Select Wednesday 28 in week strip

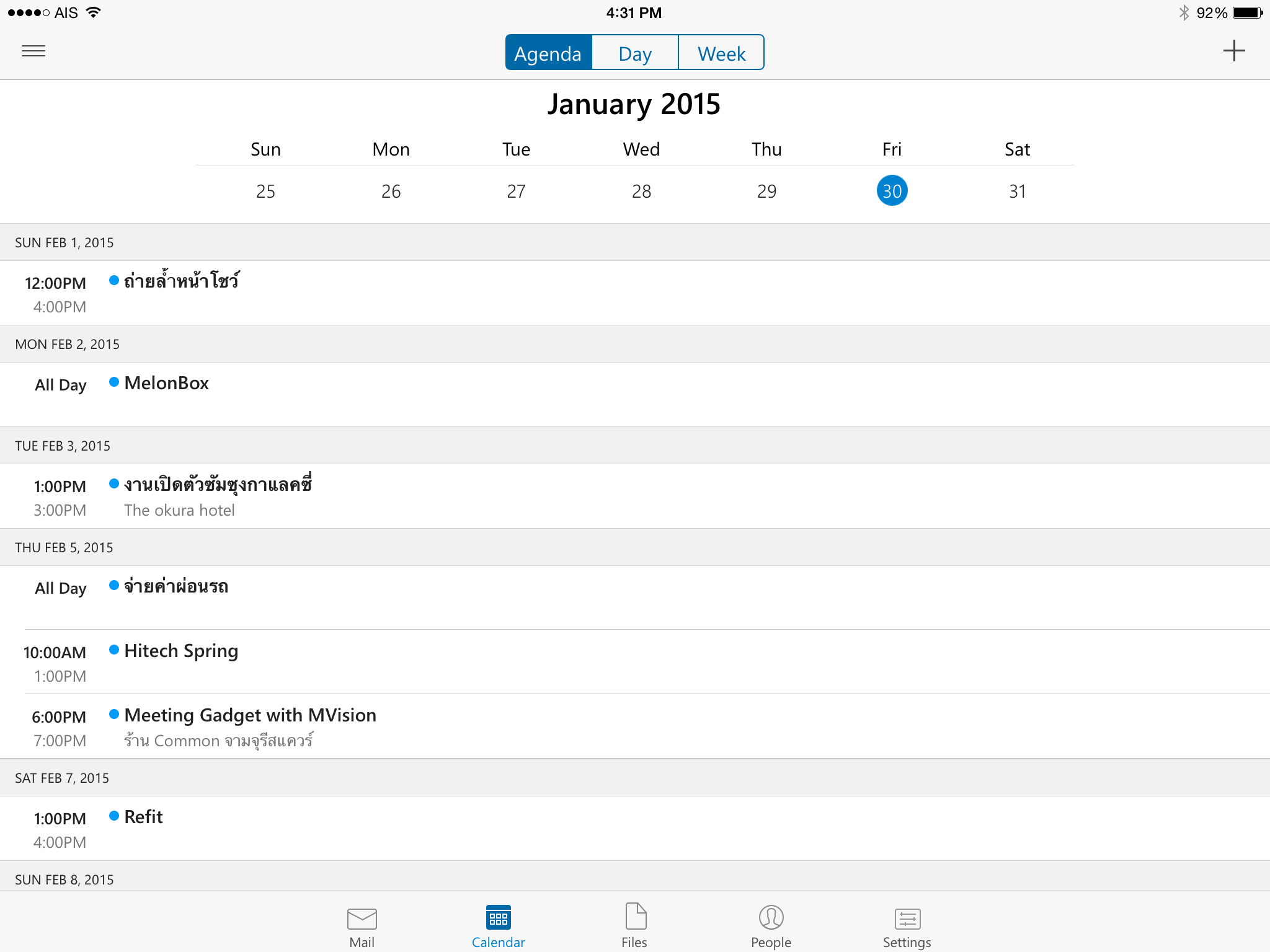pyautogui.click(x=641, y=191)
